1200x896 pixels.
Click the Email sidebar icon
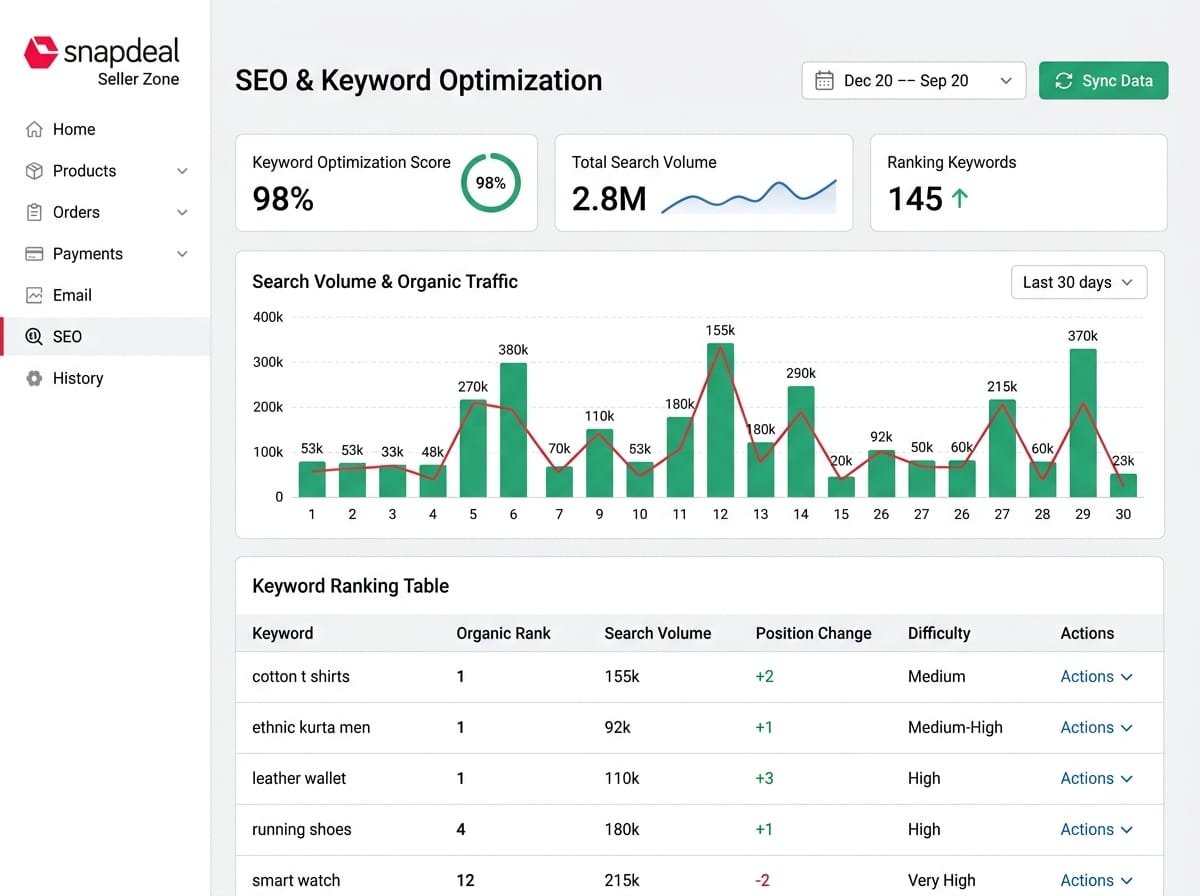[x=34, y=295]
